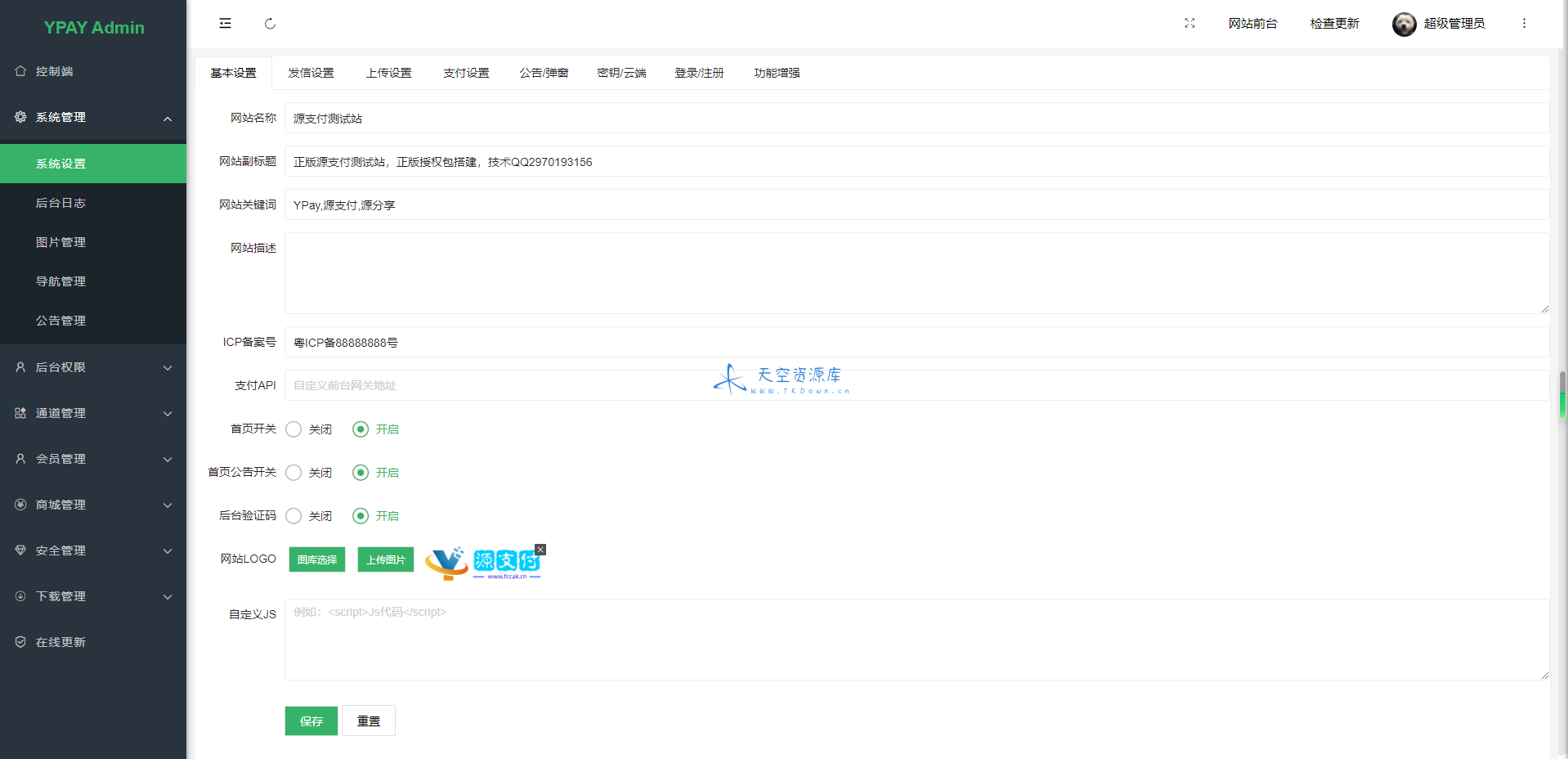Click the 超级管理员 username text

tap(1454, 24)
